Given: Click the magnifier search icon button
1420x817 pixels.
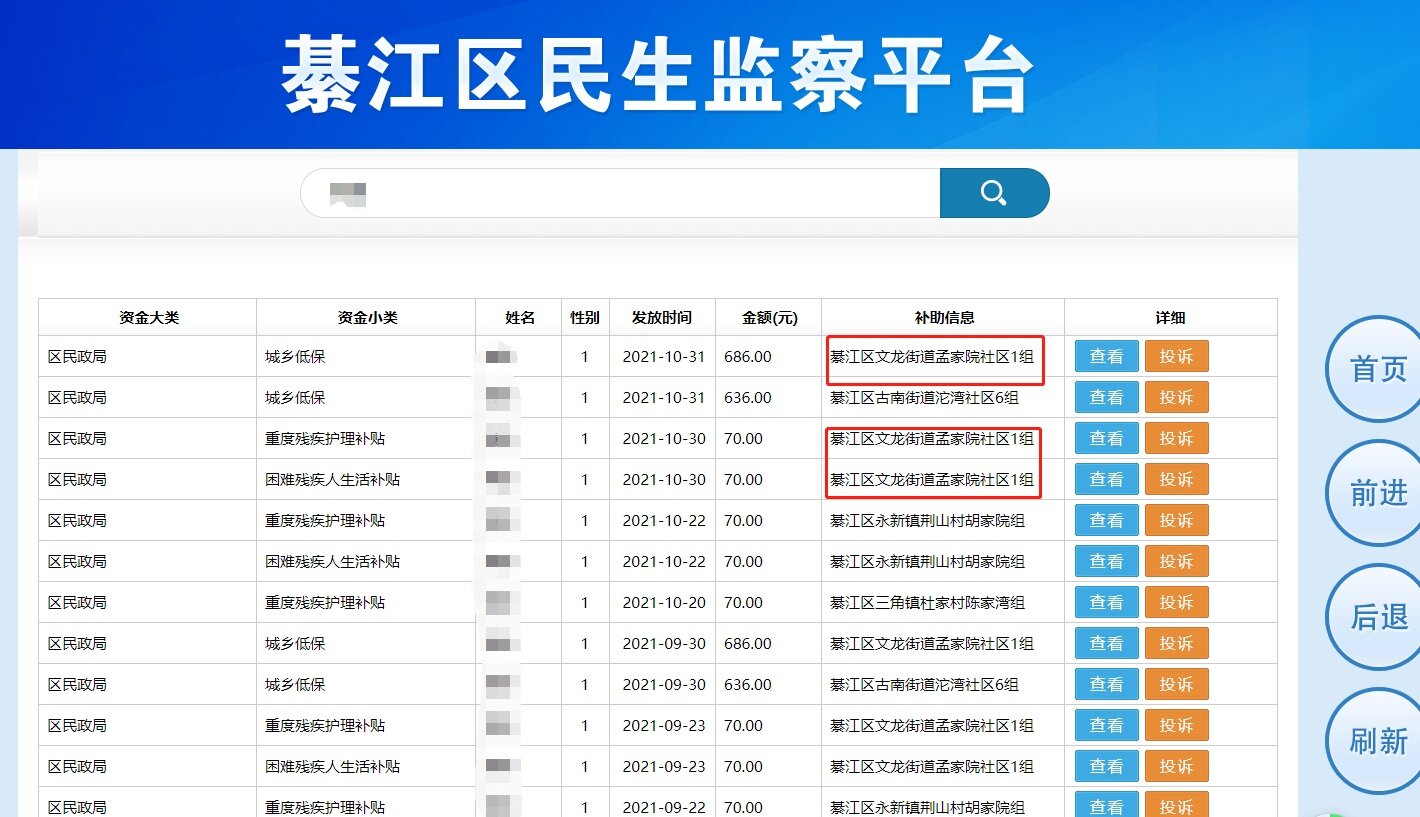Looking at the screenshot, I should 994,193.
